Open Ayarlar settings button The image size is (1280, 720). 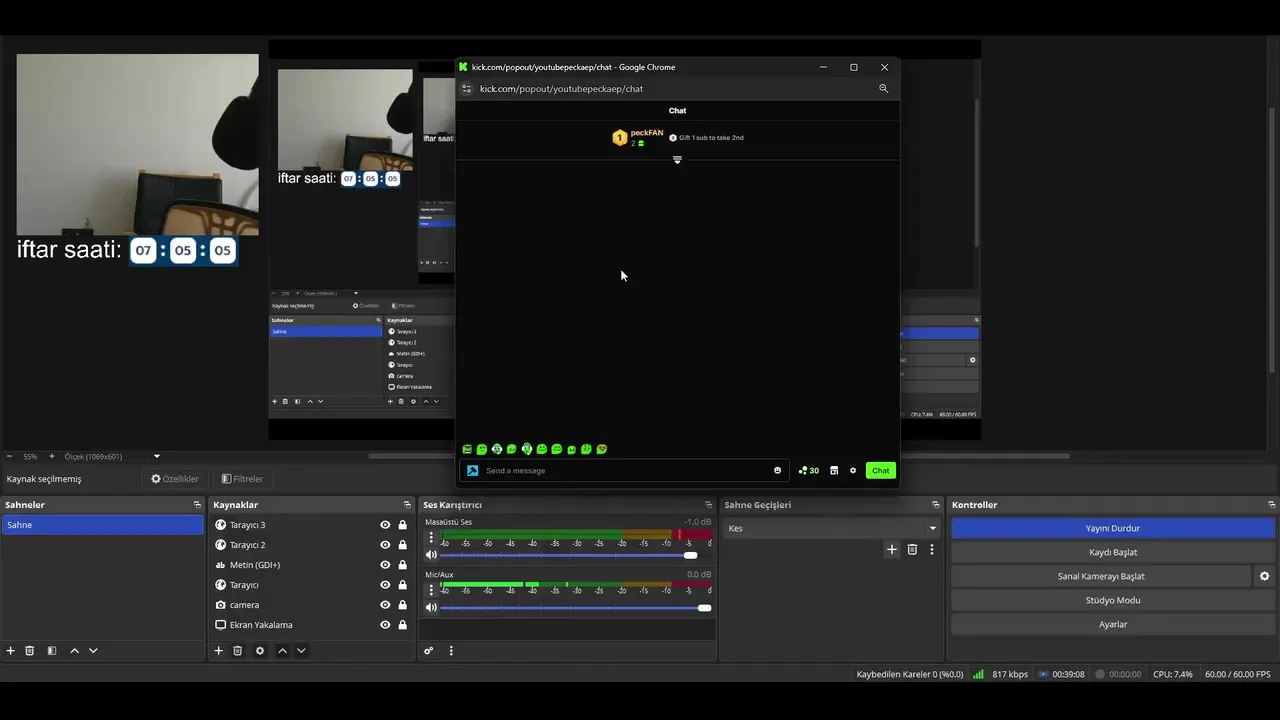click(1113, 624)
